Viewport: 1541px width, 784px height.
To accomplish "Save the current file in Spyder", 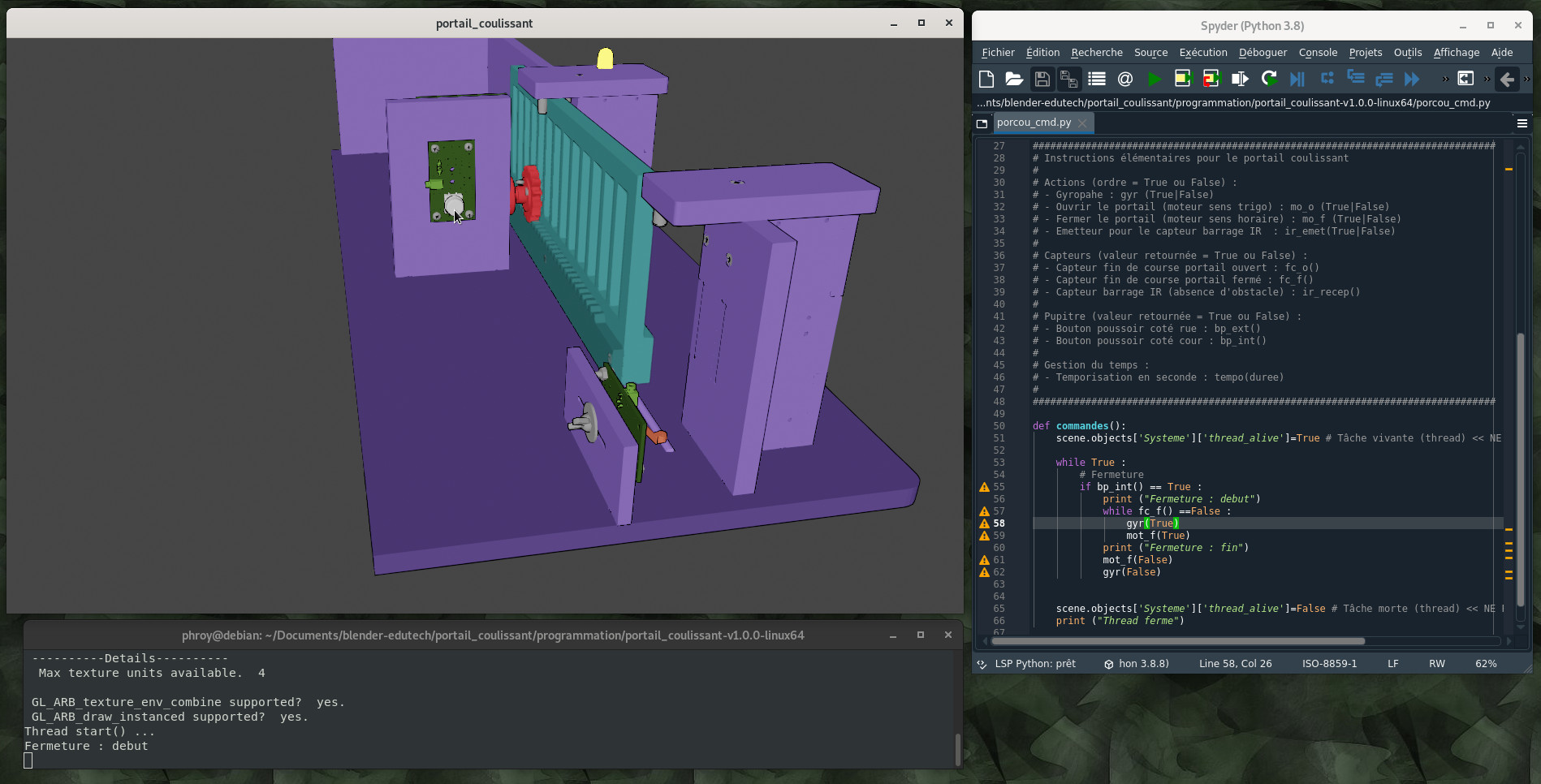I will coord(1042,79).
